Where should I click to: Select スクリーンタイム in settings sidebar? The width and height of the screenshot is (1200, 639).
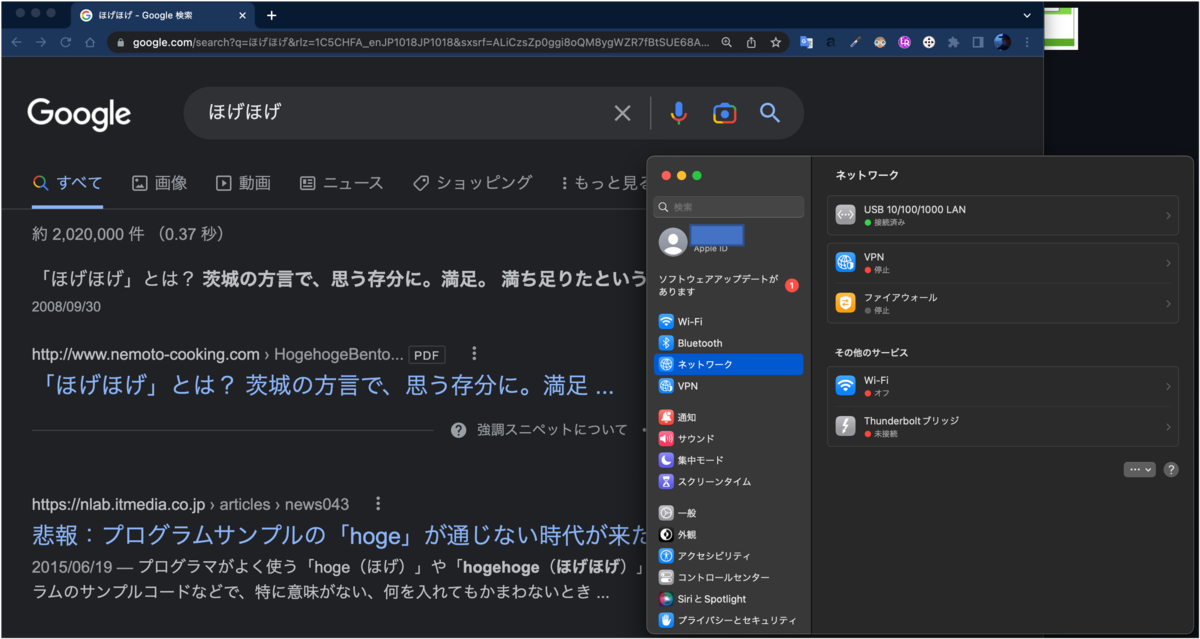[x=729, y=481]
